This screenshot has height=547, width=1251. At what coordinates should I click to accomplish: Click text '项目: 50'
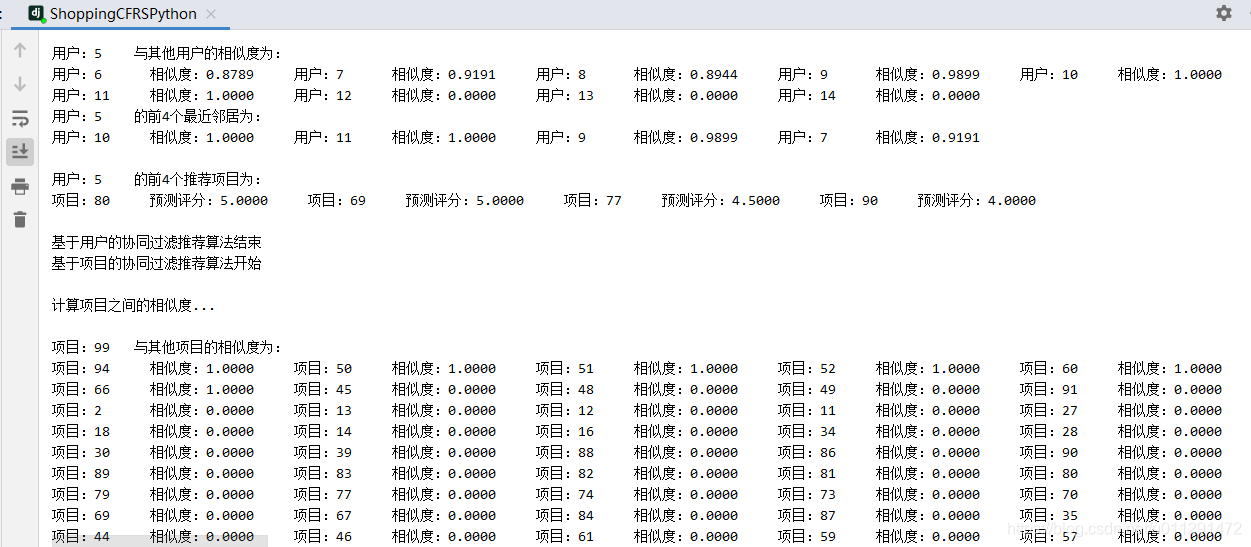(323, 368)
